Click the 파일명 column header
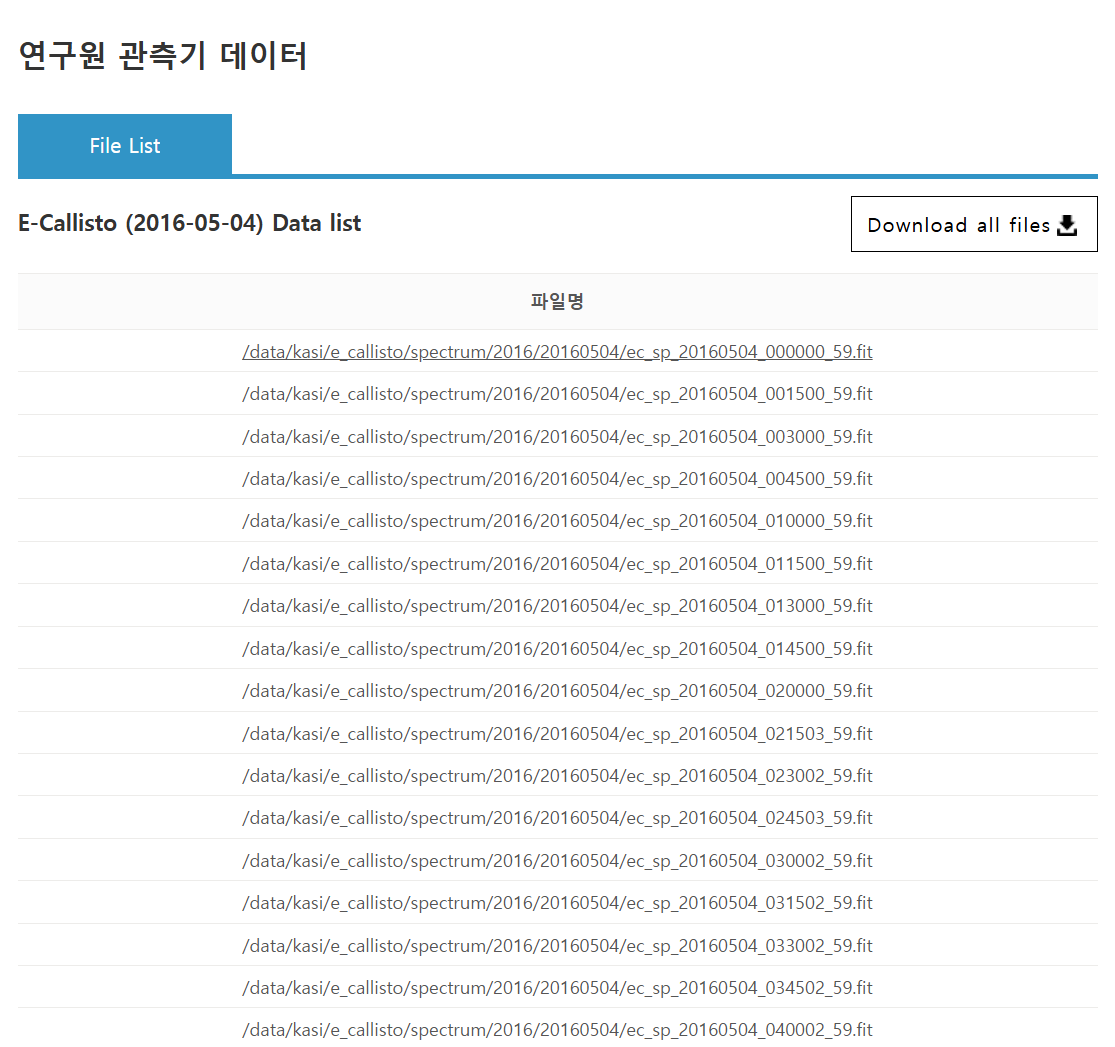 [558, 302]
